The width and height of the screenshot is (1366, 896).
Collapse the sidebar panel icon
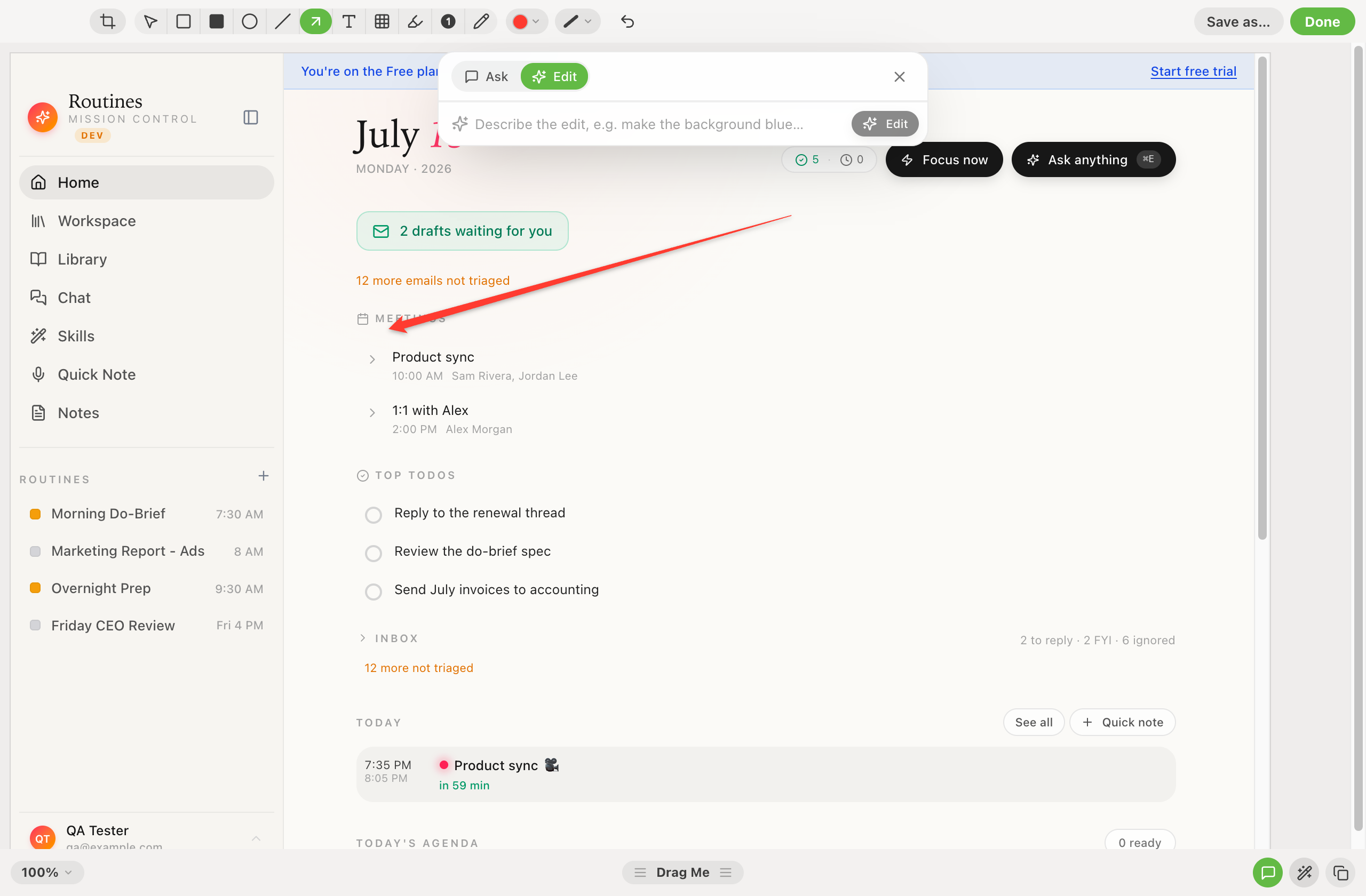click(x=251, y=117)
